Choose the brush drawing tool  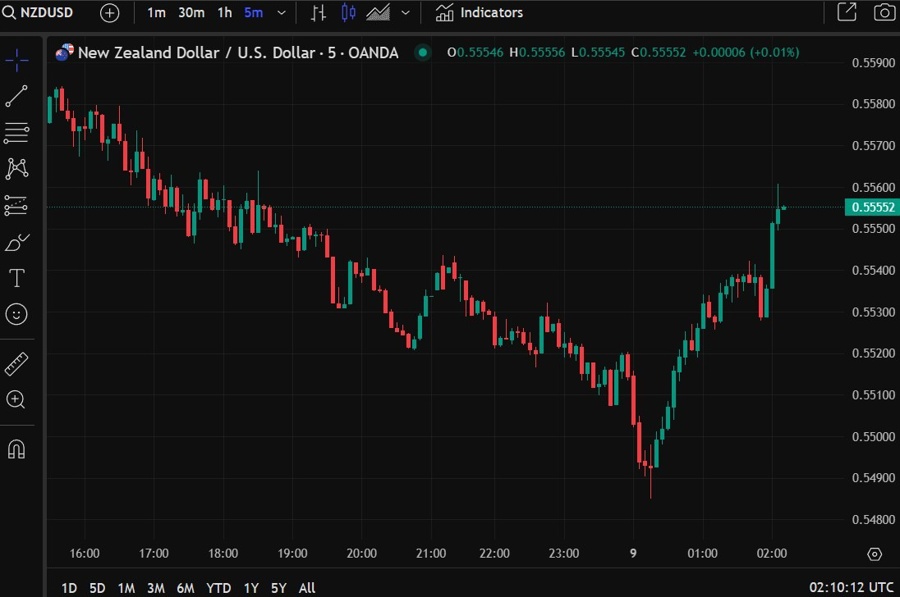[17, 242]
